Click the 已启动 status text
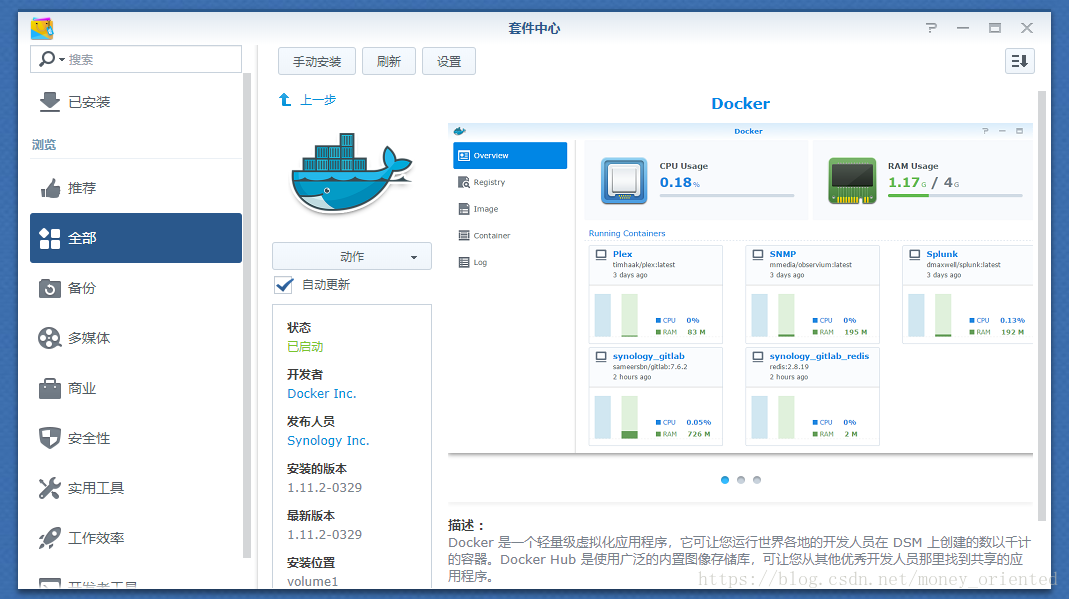Viewport: 1069px width, 599px height. coord(305,346)
